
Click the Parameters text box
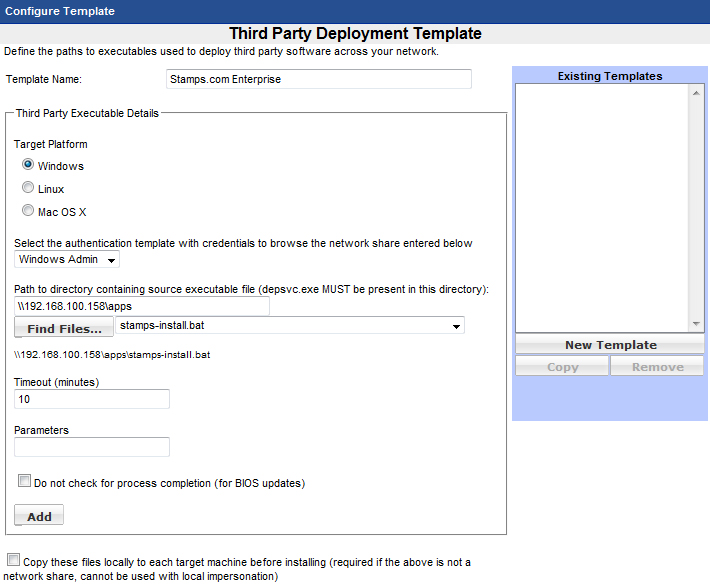click(x=92, y=447)
